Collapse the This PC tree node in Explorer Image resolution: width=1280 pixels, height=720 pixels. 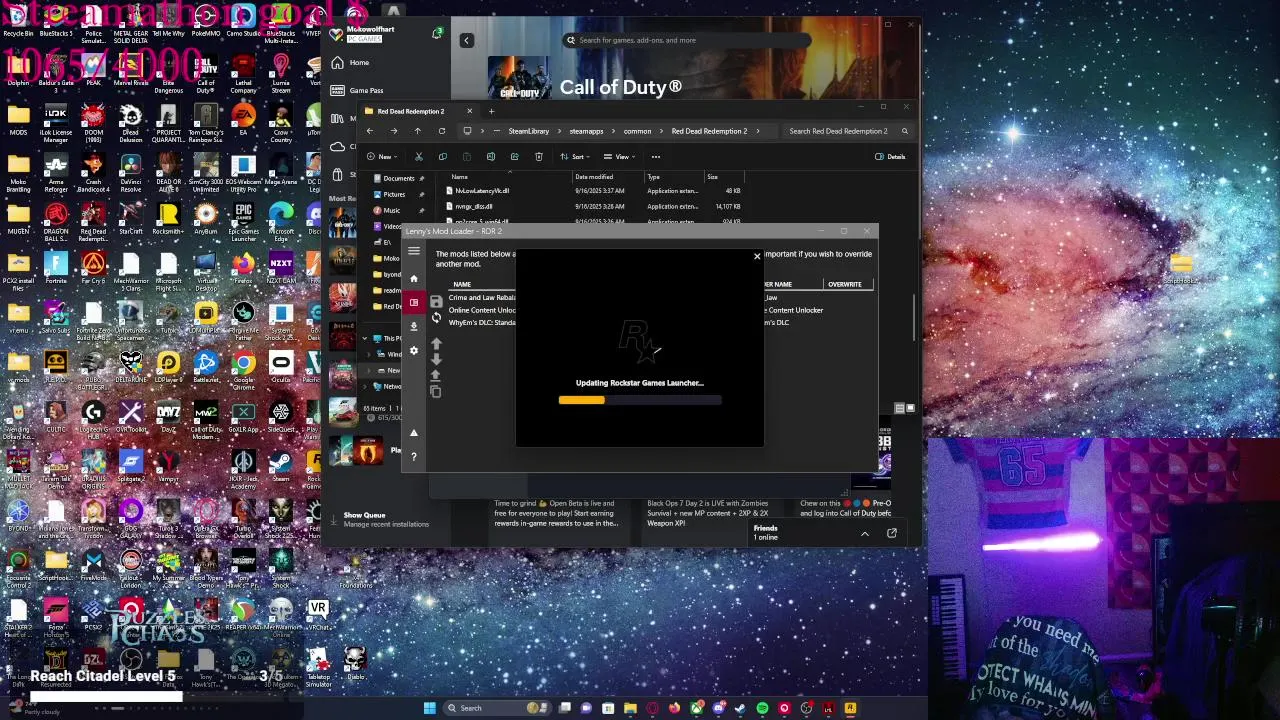(x=365, y=338)
